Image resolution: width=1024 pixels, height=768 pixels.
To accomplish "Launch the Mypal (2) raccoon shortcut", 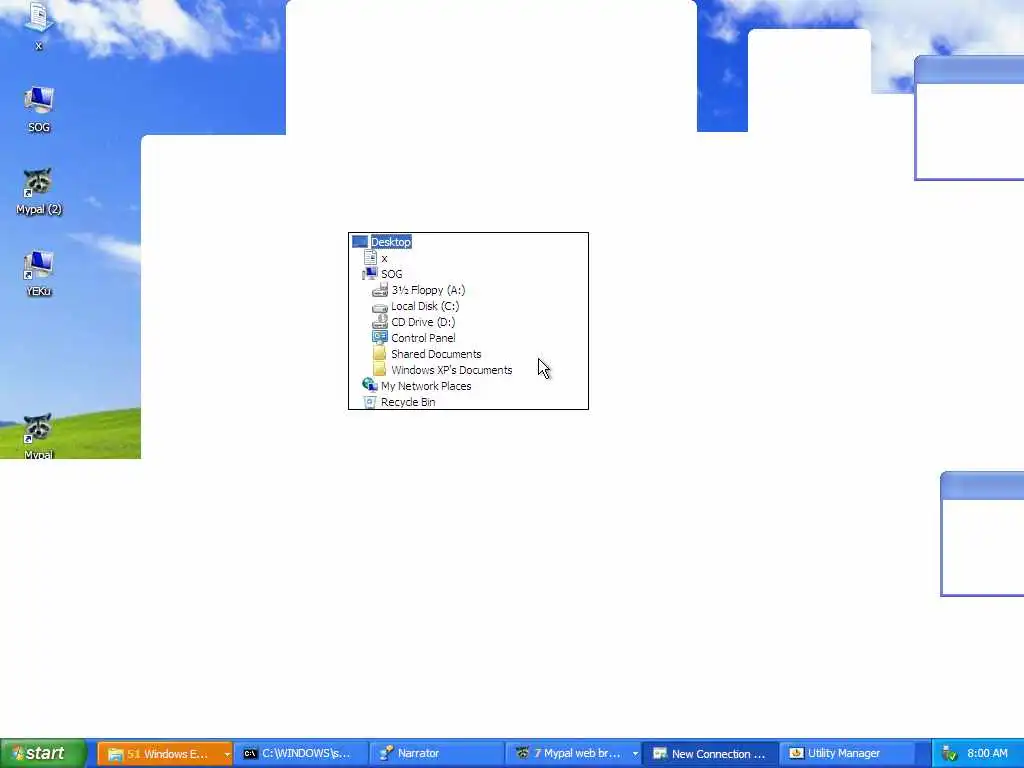I will 39,191.
